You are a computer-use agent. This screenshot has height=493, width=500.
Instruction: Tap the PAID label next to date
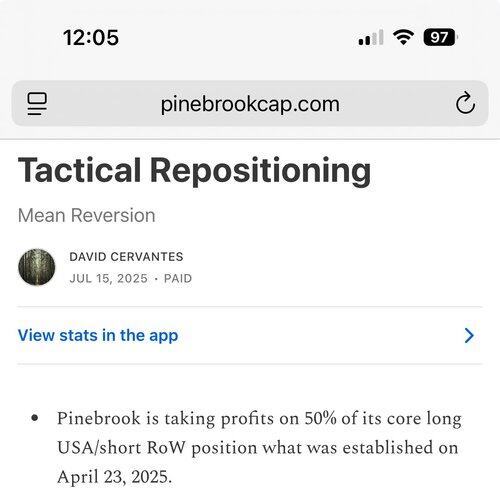coord(178,278)
